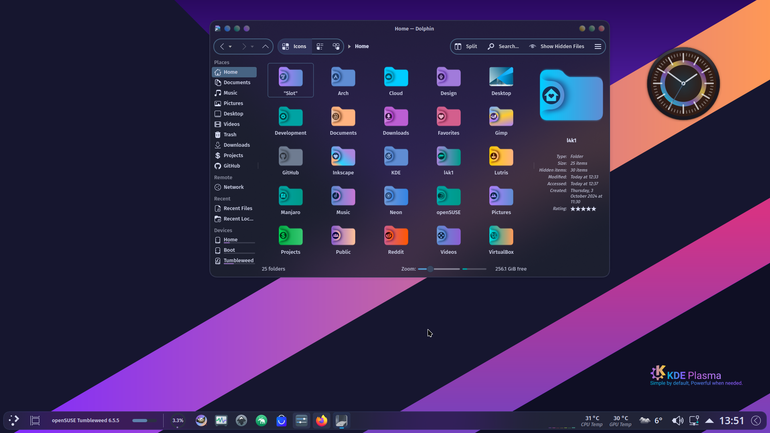Image resolution: width=770 pixels, height=433 pixels.
Task: Switch to Icons view mode
Action: coord(294,47)
